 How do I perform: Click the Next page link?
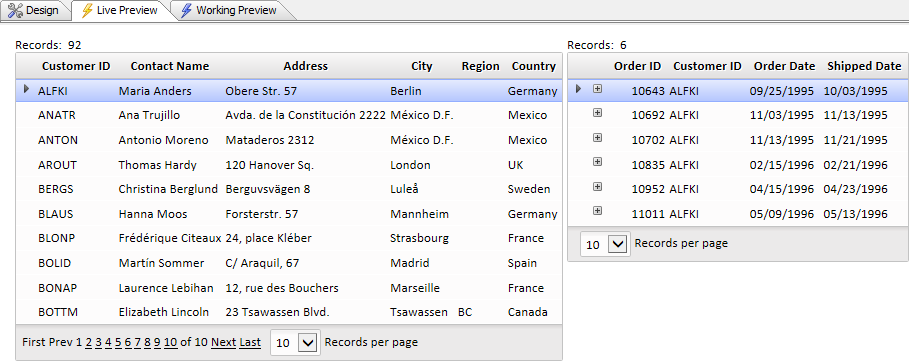pyautogui.click(x=223, y=342)
